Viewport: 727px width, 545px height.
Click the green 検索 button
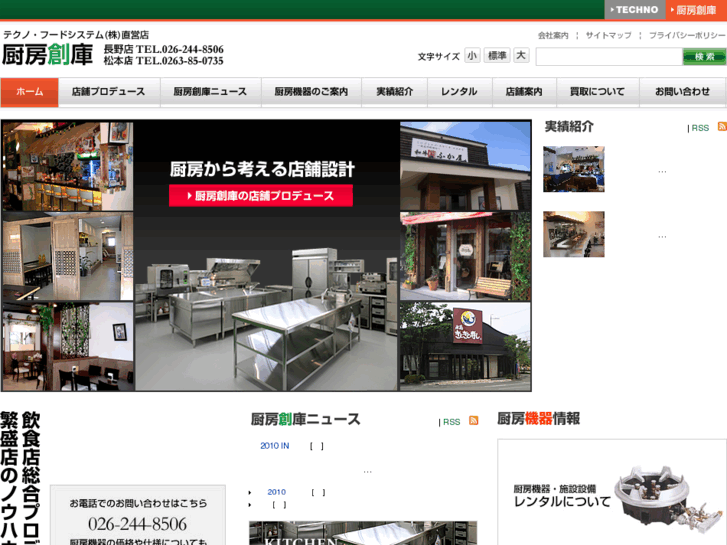click(704, 57)
